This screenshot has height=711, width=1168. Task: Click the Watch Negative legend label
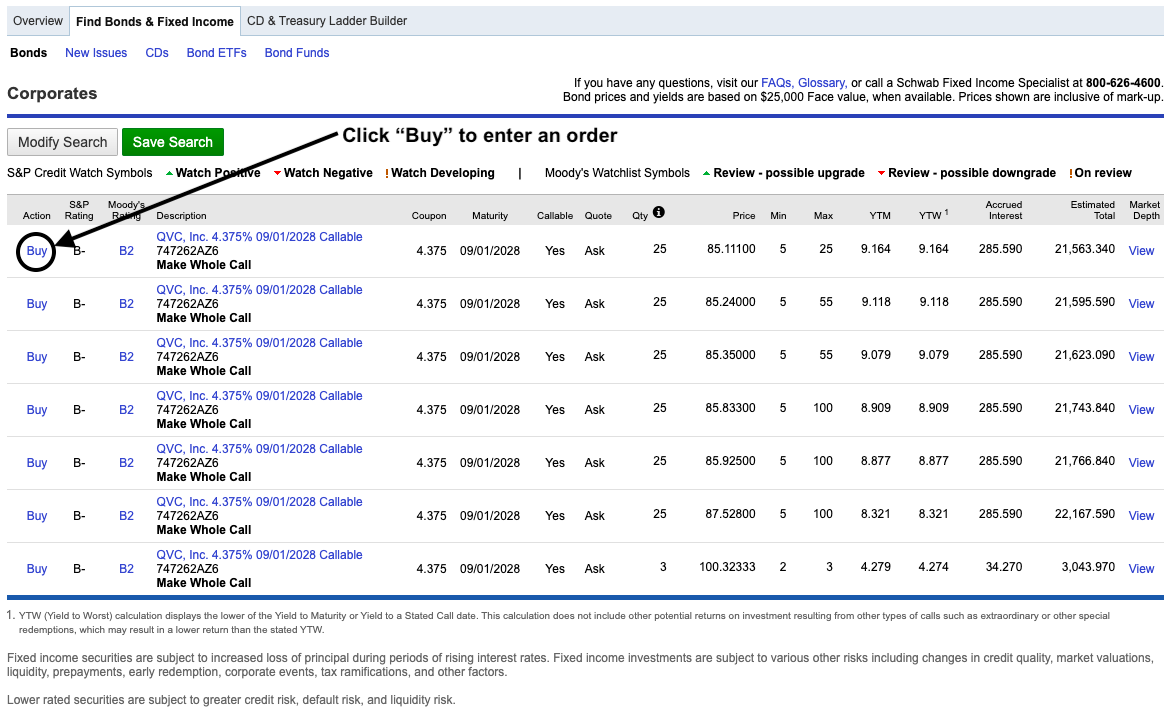point(328,173)
